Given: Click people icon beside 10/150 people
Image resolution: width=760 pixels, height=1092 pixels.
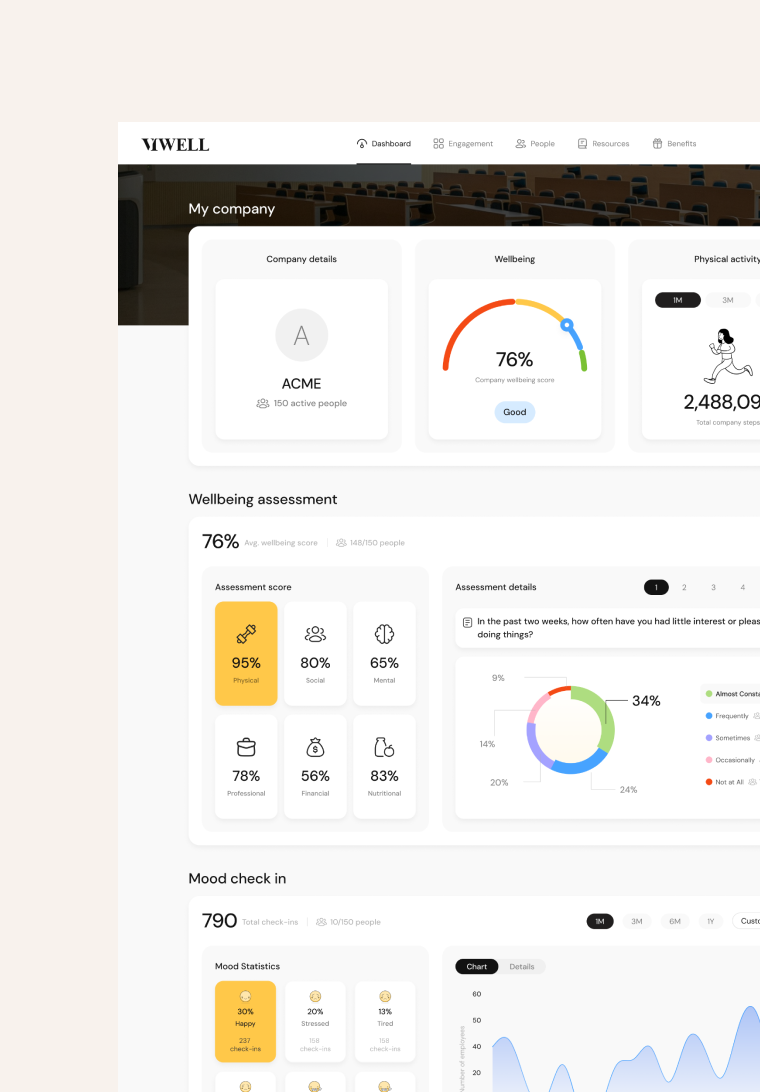Looking at the screenshot, I should click(x=321, y=922).
